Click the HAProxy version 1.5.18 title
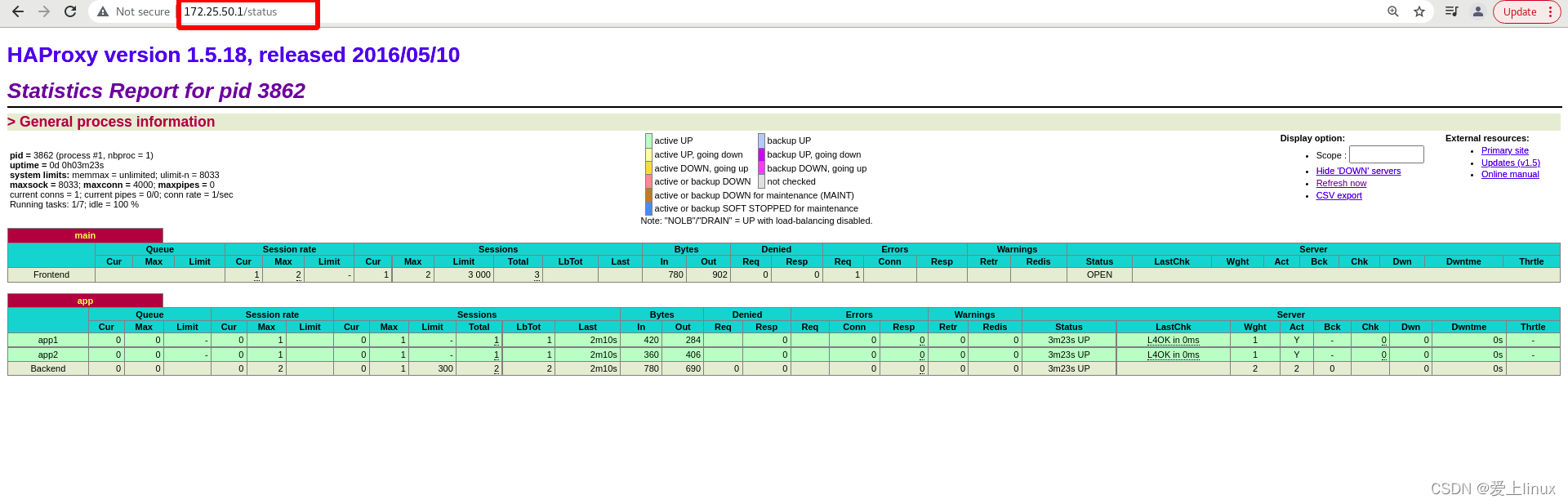Viewport: 1568px width, 504px height. pos(234,55)
